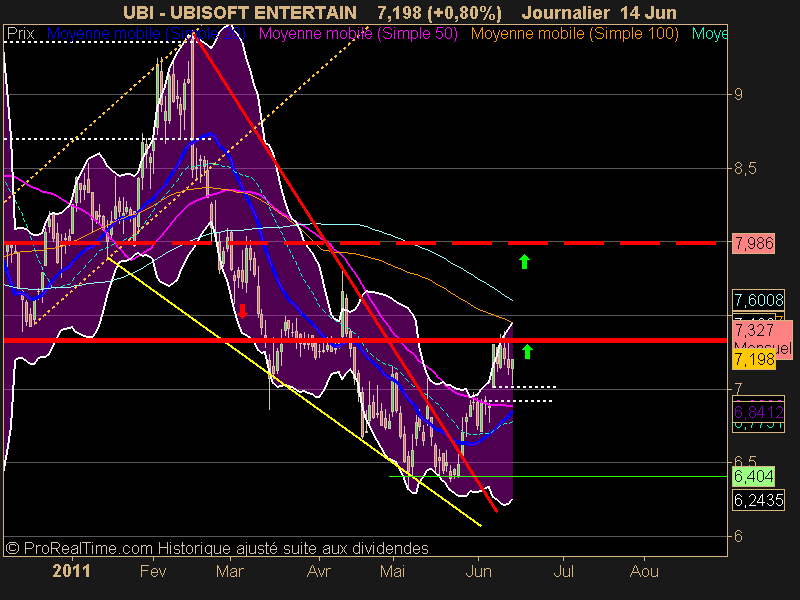Click the green up arrow below 7,327 line

pyautogui.click(x=528, y=352)
